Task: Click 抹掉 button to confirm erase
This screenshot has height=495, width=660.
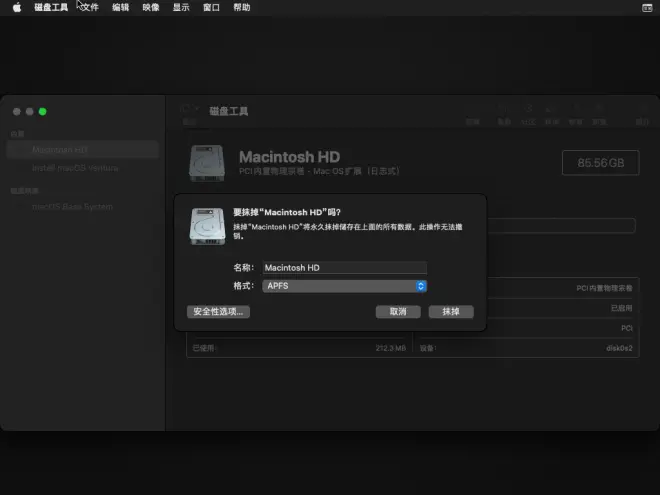Action: [451, 311]
